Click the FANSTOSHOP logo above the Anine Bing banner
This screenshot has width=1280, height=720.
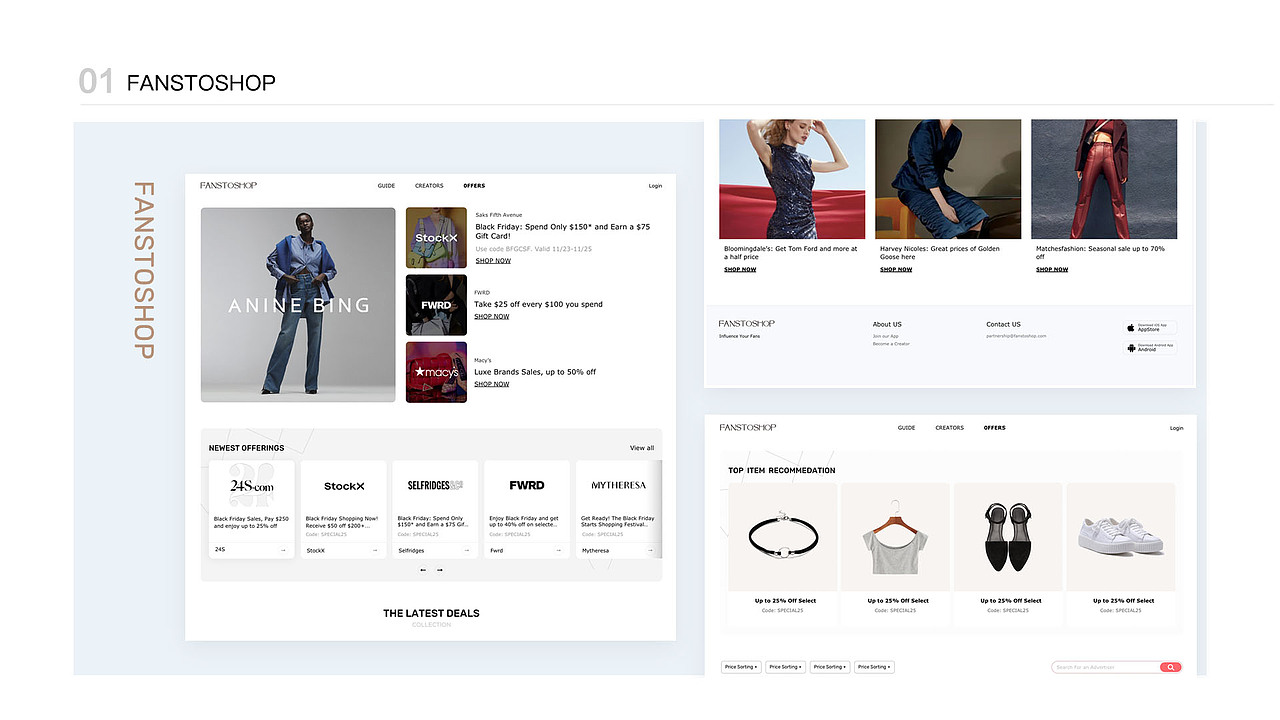pyautogui.click(x=228, y=185)
